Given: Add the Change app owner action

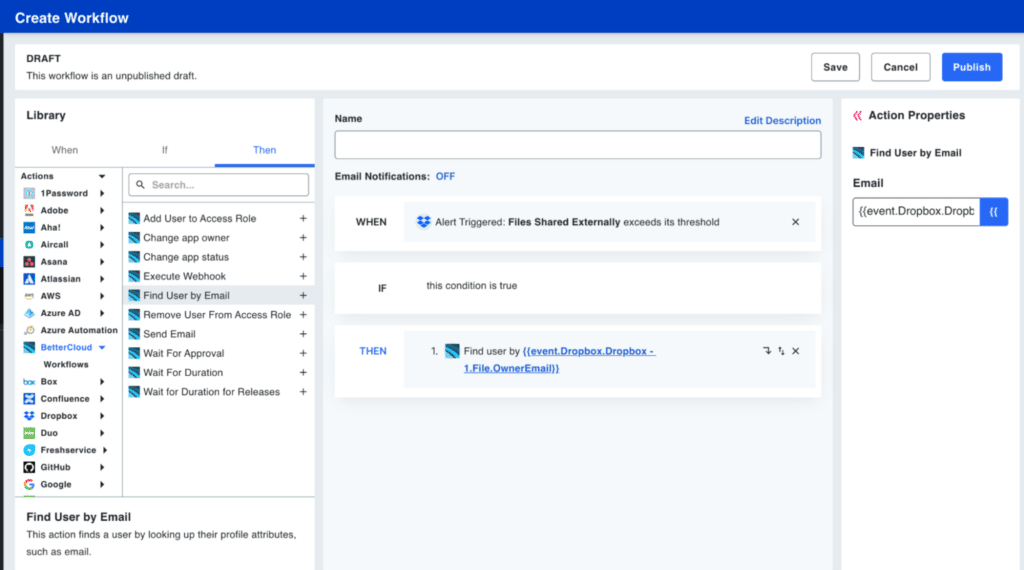Looking at the screenshot, I should coord(303,238).
